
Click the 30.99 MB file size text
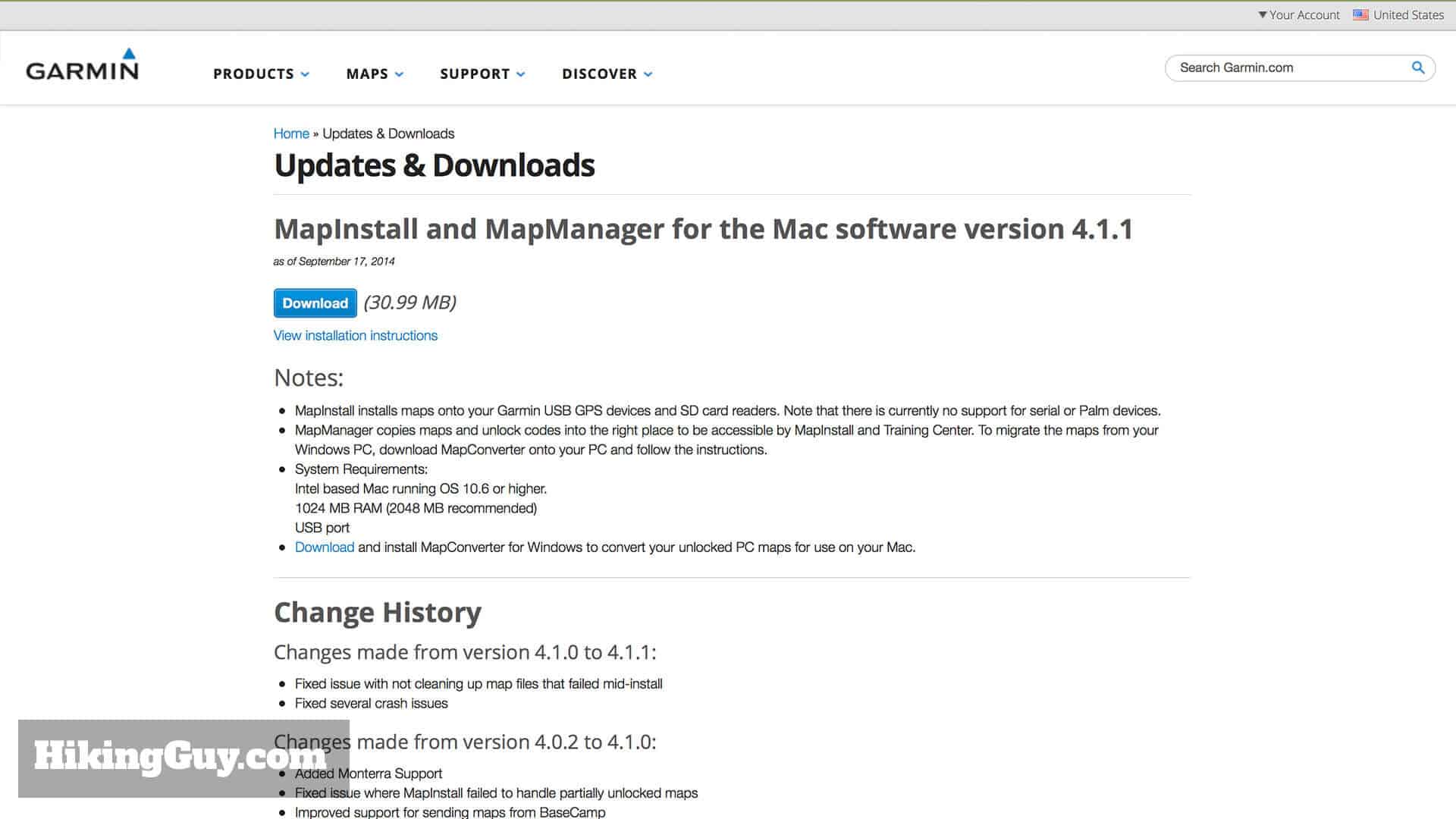[409, 303]
